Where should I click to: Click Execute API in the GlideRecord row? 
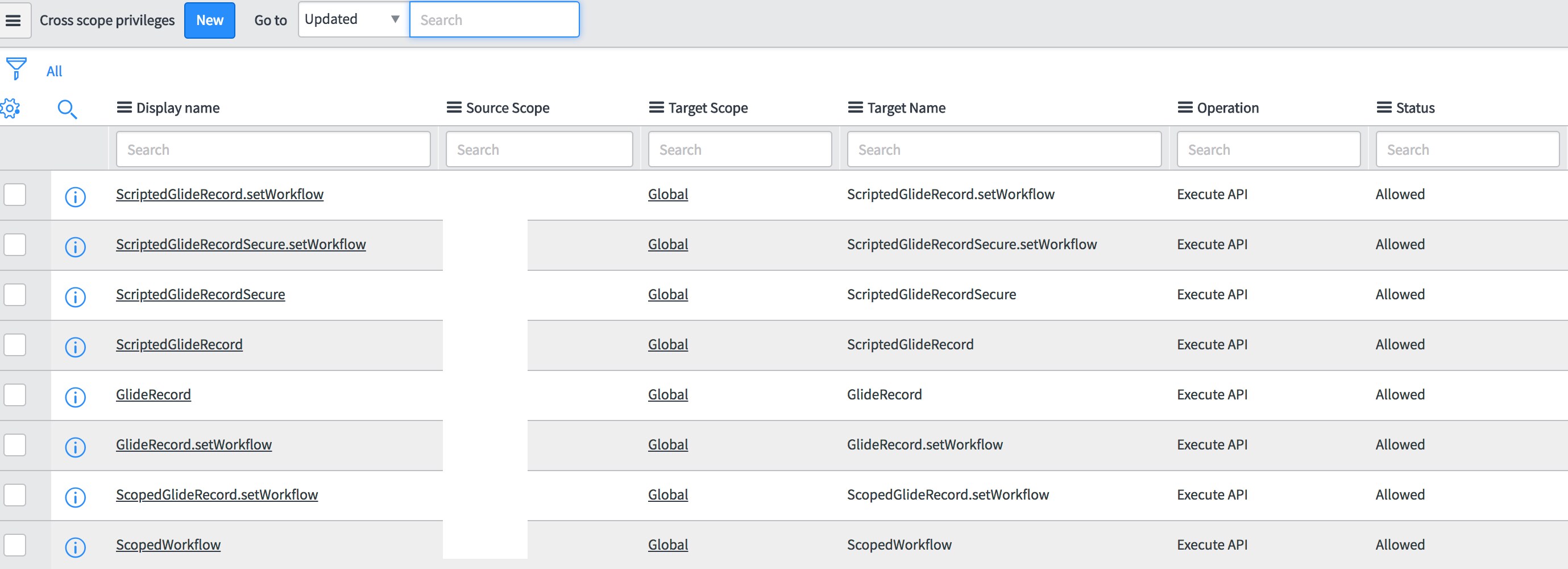(x=1212, y=395)
